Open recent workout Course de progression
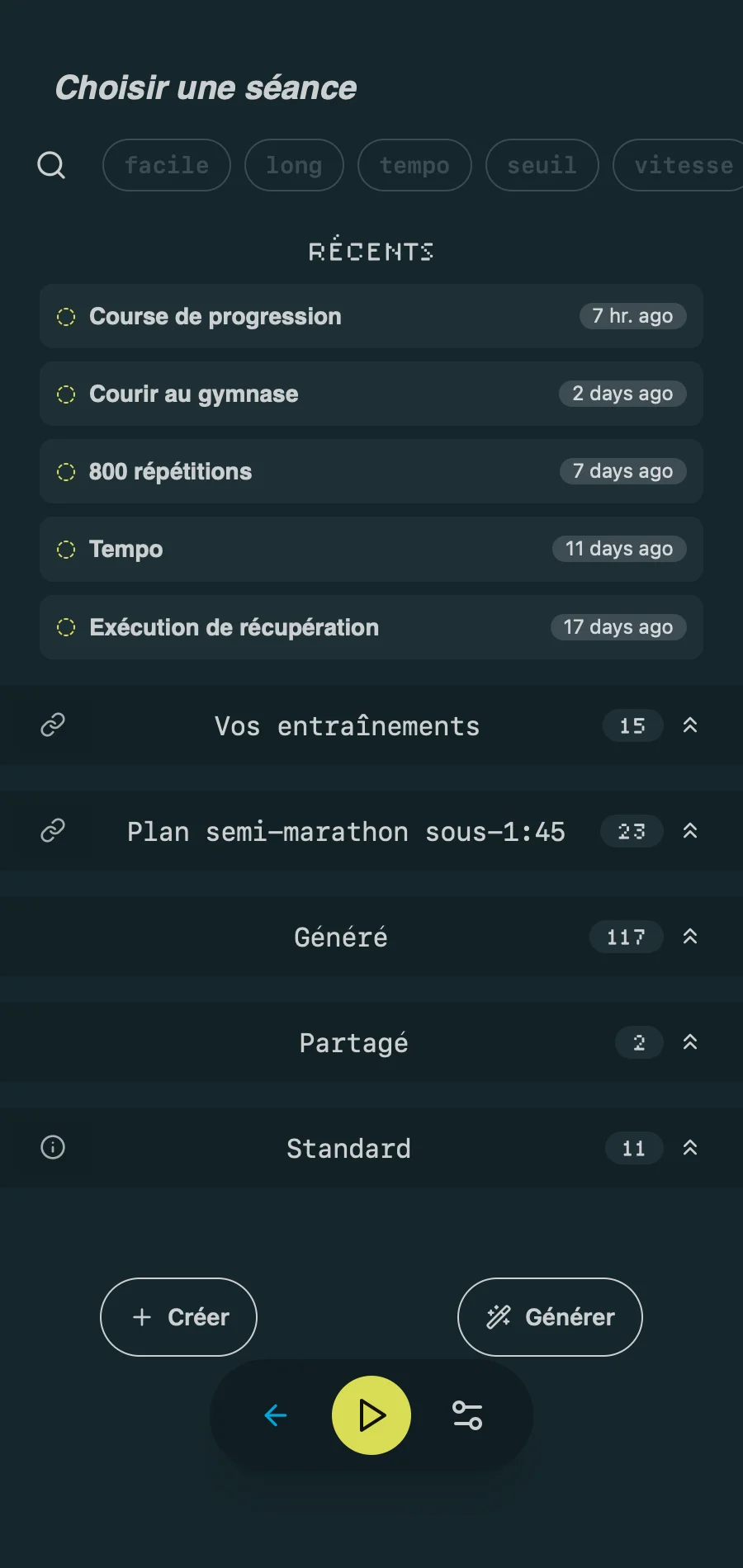The height and width of the screenshot is (1568, 743). (330, 316)
